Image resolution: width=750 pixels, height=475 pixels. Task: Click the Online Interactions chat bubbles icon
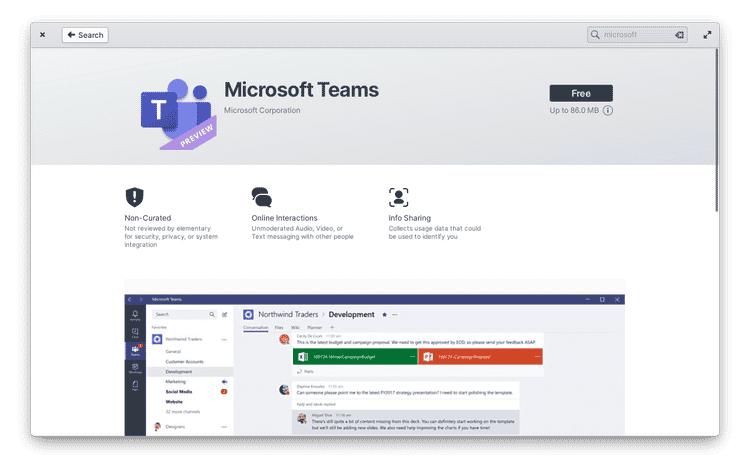[x=262, y=197]
